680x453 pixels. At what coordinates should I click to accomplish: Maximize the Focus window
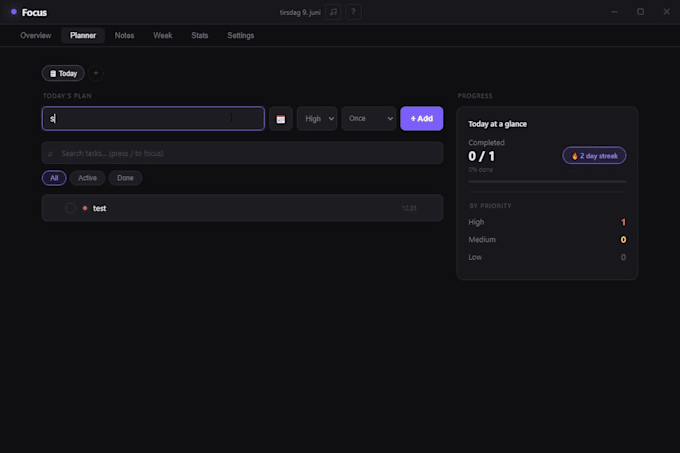click(640, 12)
